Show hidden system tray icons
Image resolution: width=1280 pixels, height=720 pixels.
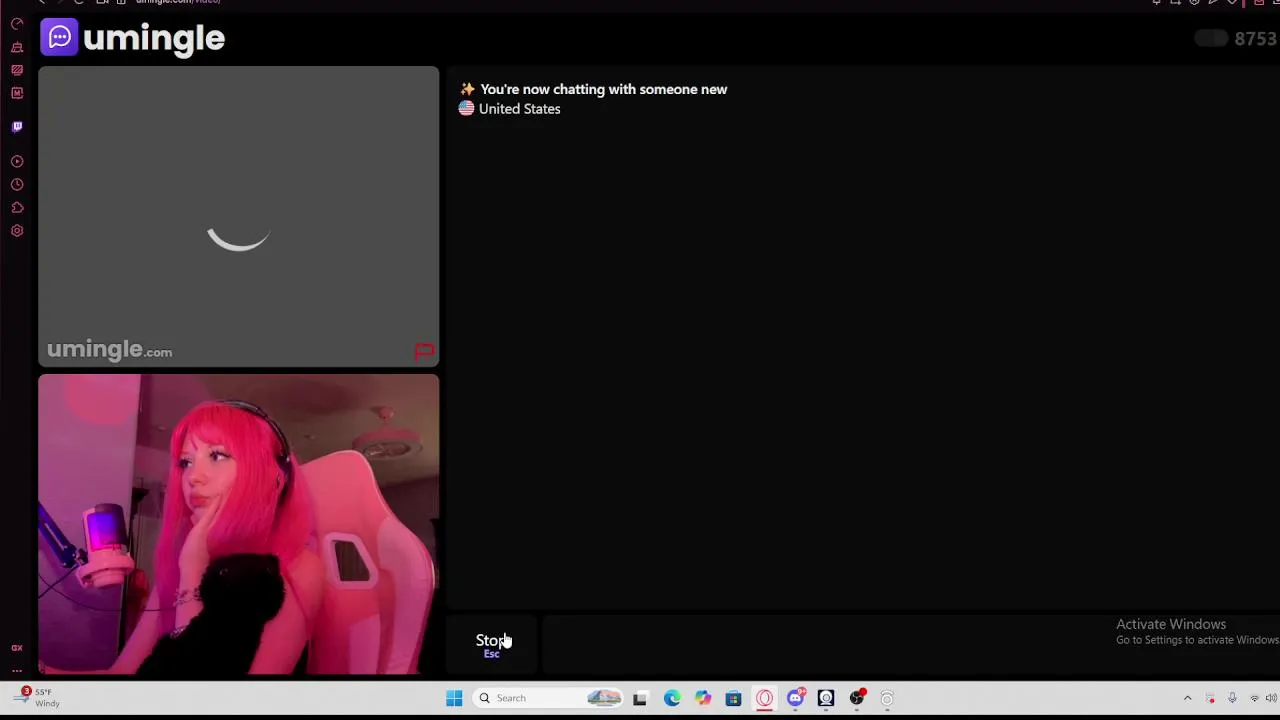[1187, 698]
